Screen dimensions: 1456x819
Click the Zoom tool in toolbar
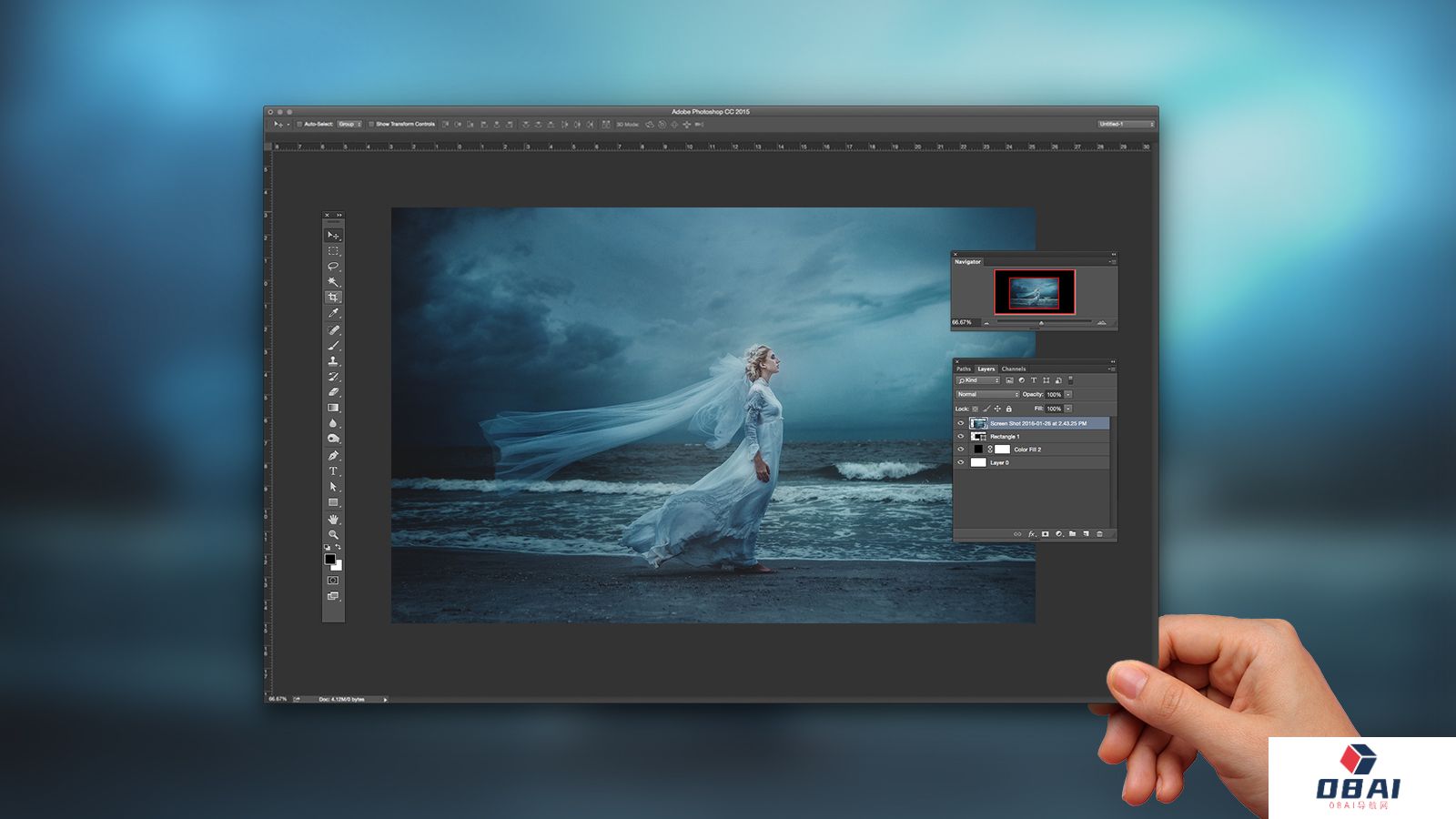click(x=333, y=534)
